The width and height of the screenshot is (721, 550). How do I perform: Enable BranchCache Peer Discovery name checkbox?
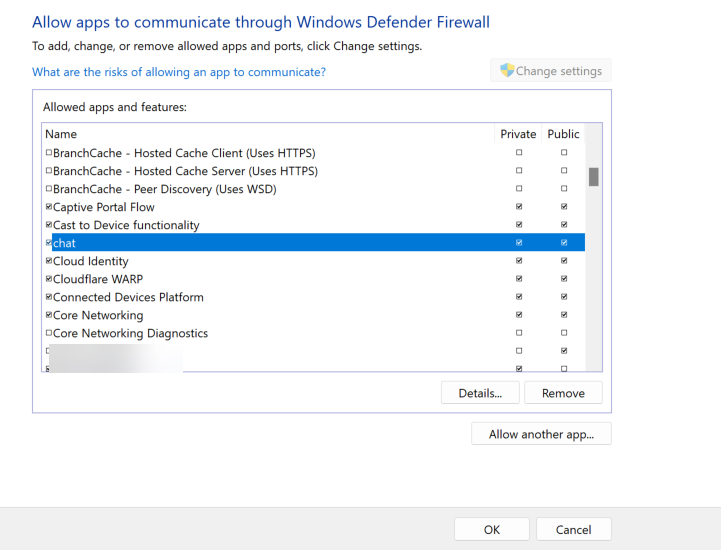pyautogui.click(x=49, y=189)
